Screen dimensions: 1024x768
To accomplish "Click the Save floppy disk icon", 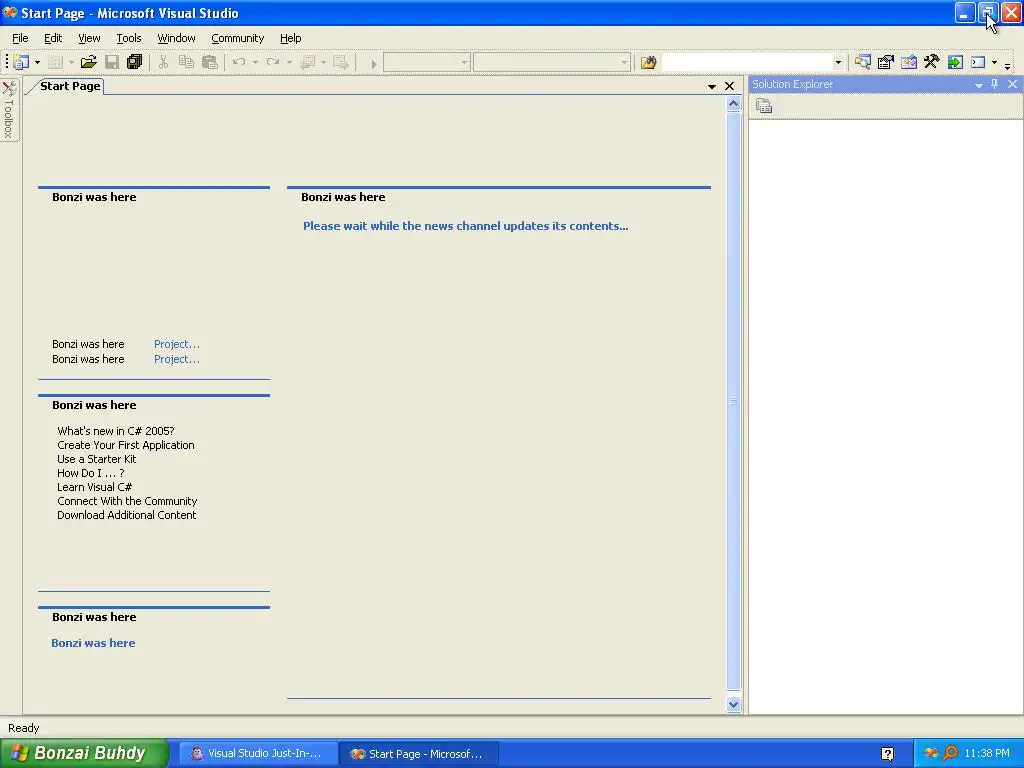I will coord(112,62).
